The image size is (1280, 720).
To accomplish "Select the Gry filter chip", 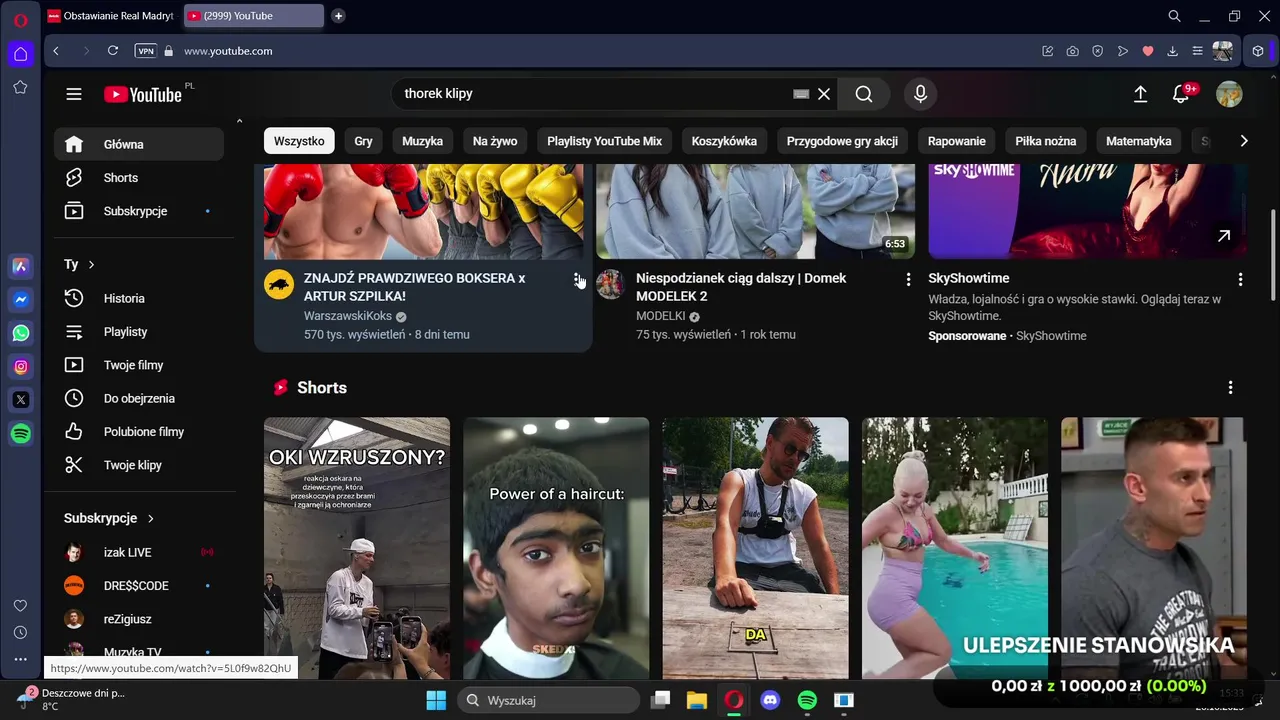I will [363, 141].
